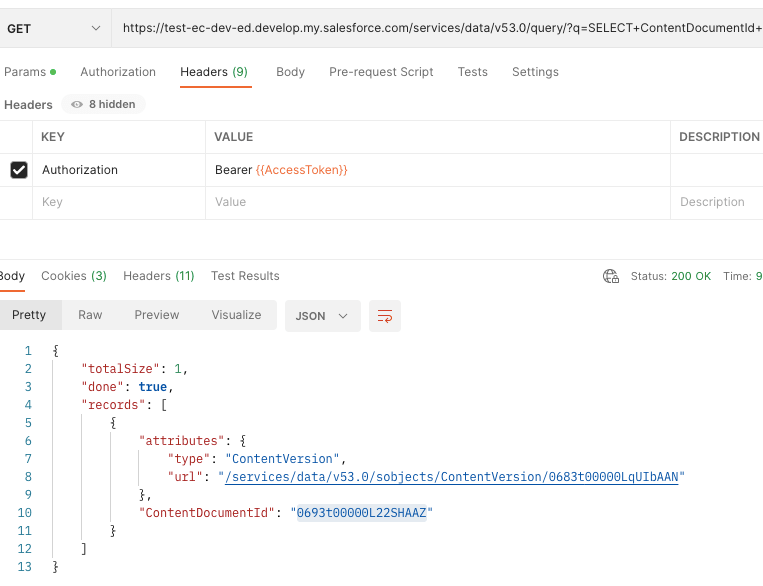Click the request URL field

point(438,28)
